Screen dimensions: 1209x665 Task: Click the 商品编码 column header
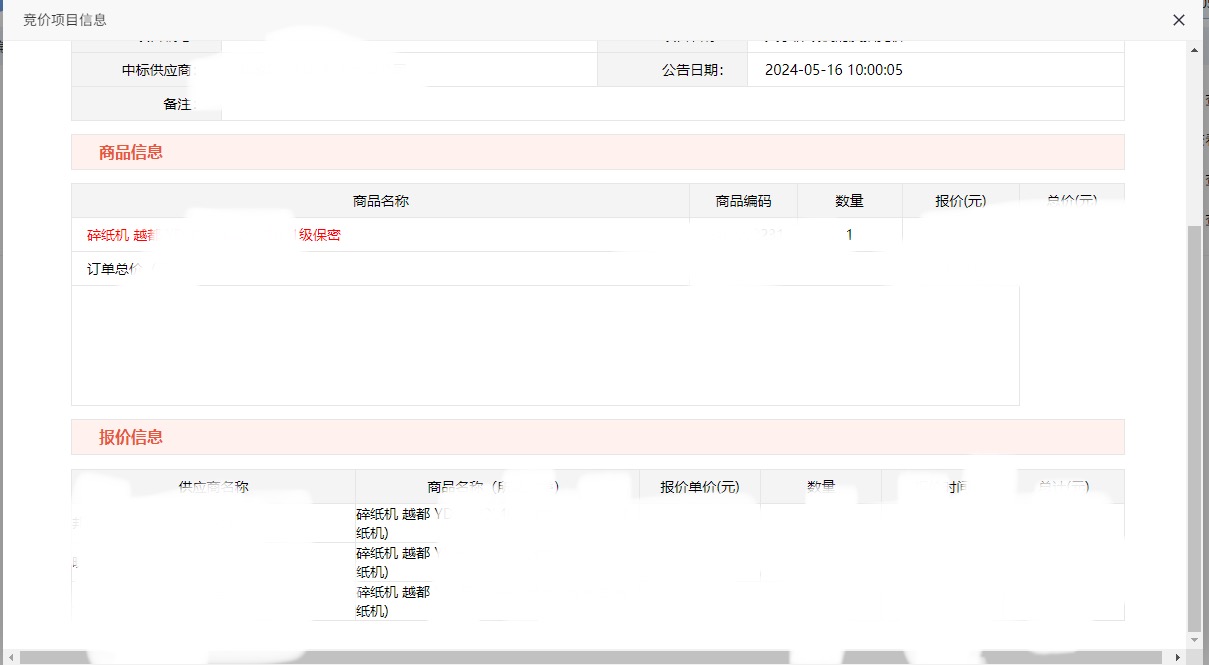[743, 201]
